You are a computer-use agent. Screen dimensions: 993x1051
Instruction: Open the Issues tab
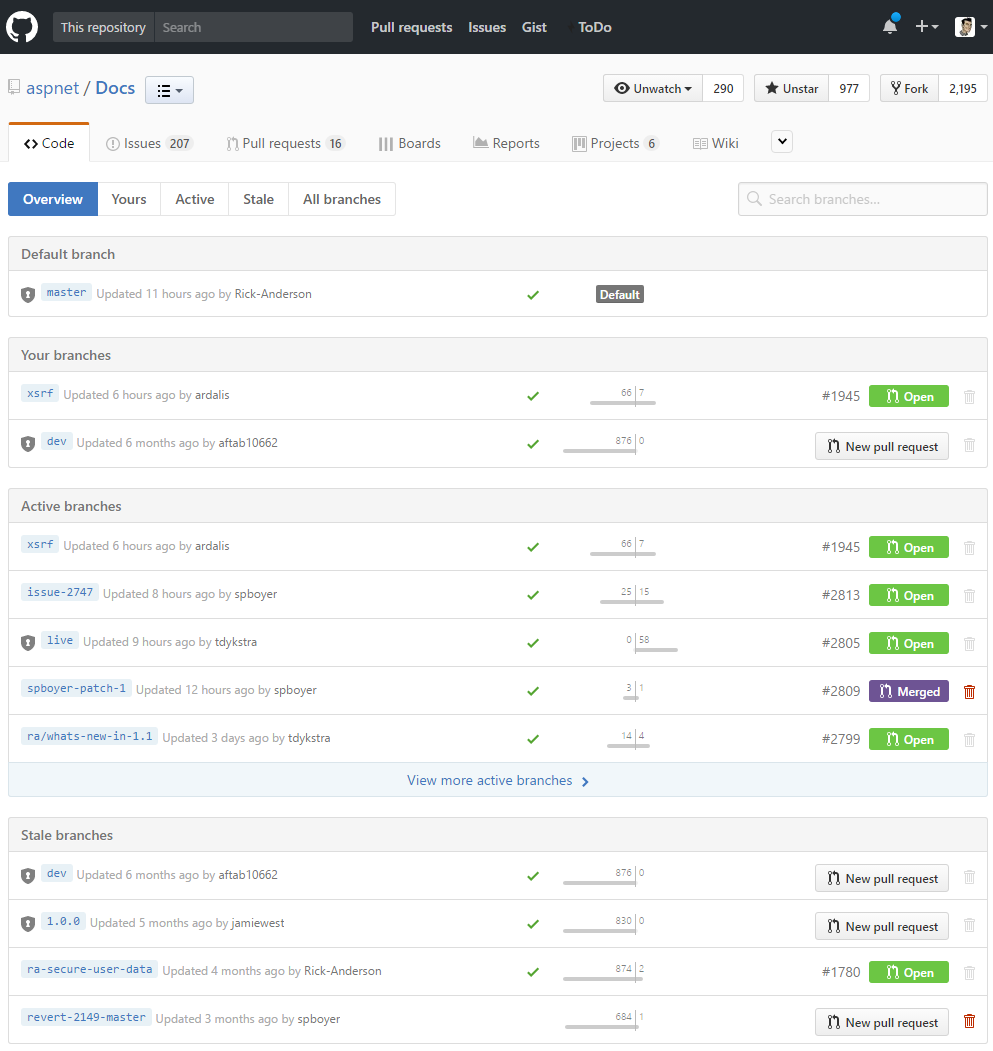[149, 143]
